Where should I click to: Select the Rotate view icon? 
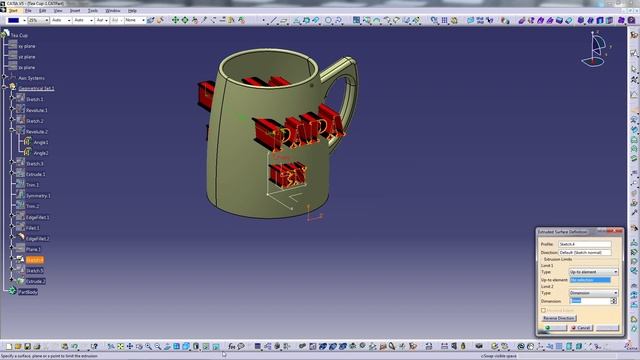pos(139,347)
